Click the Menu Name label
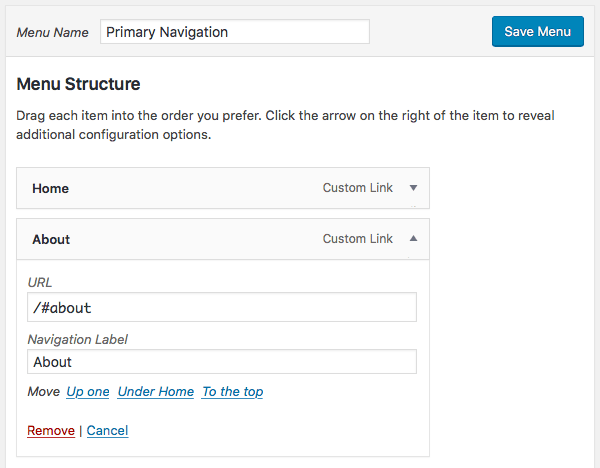 click(x=52, y=32)
